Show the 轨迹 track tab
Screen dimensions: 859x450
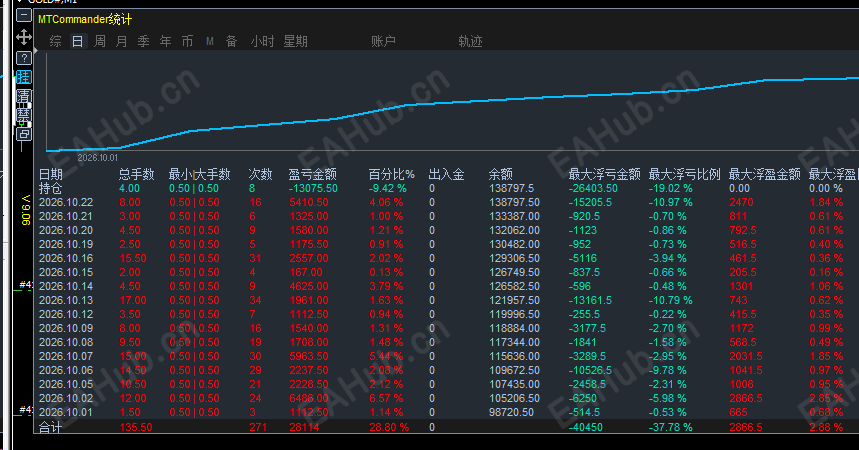(x=470, y=41)
